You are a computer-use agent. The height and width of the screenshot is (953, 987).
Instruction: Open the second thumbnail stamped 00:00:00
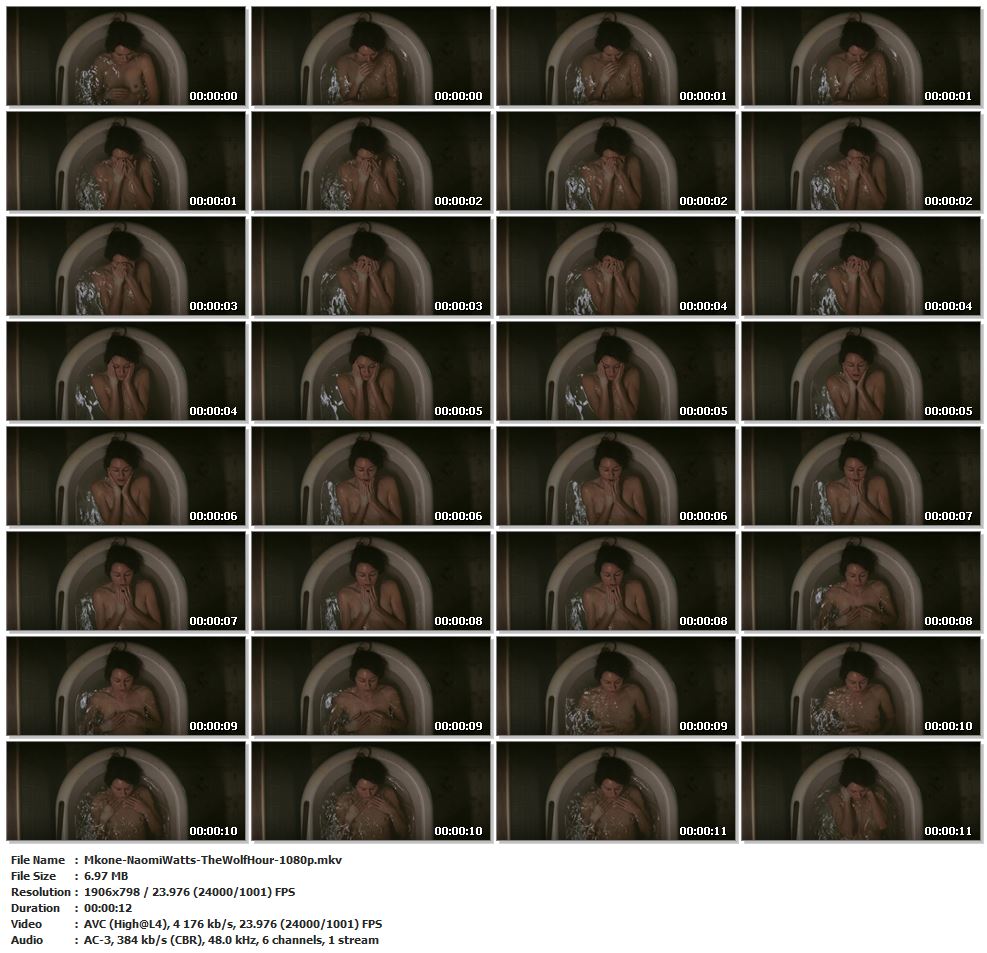[371, 56]
